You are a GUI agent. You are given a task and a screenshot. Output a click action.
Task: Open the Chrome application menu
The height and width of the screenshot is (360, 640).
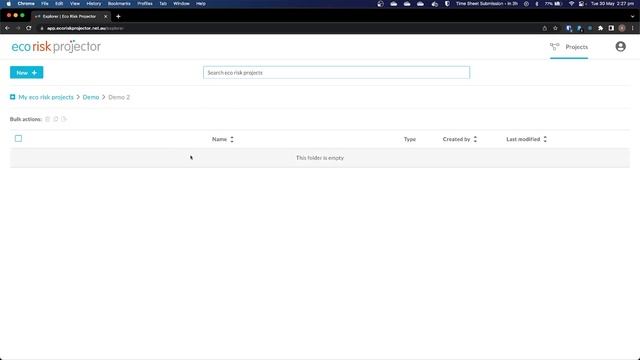pyautogui.click(x=26, y=4)
